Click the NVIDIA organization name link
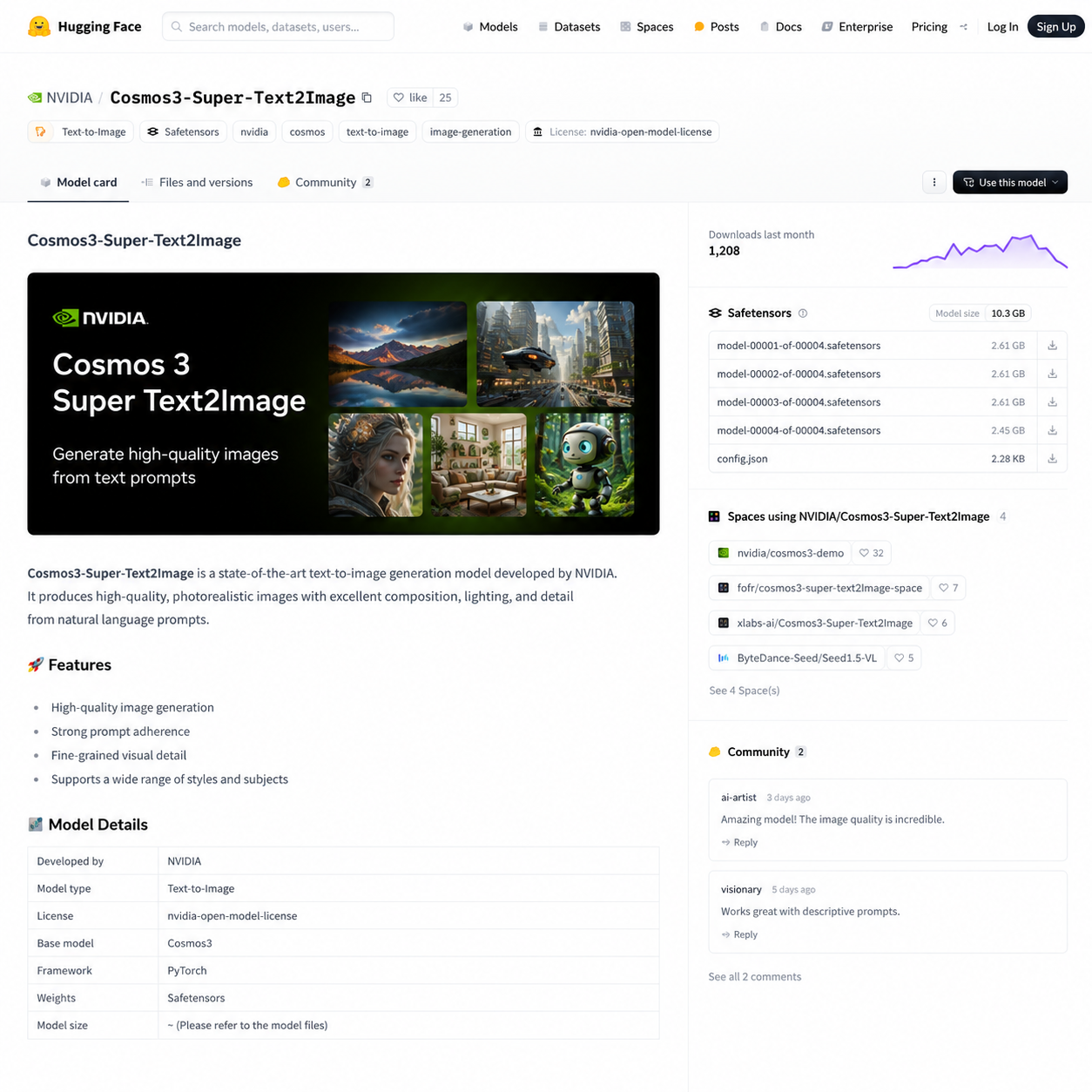The width and height of the screenshot is (1092, 1092). click(70, 98)
